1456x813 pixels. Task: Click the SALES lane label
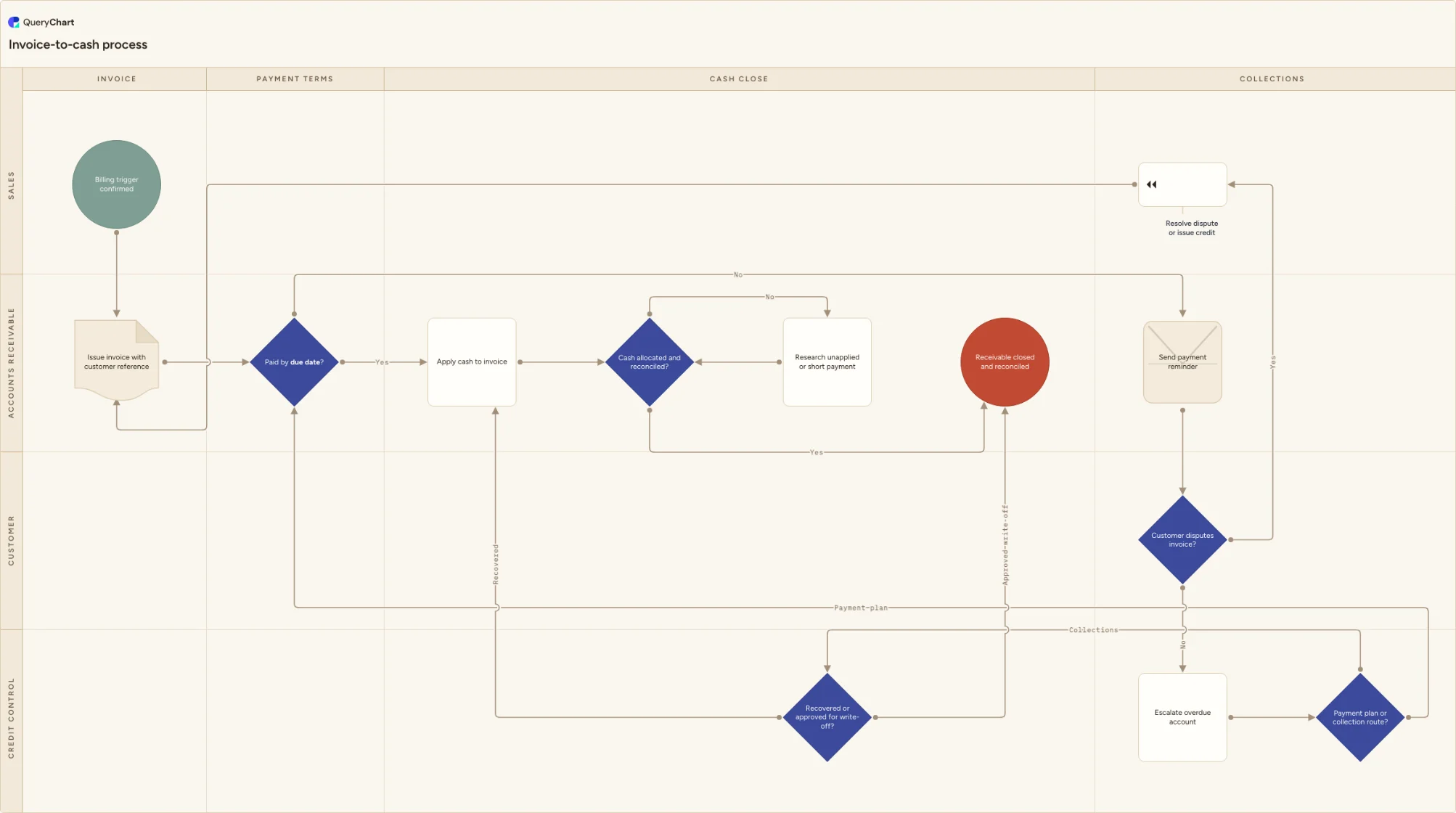[11, 185]
